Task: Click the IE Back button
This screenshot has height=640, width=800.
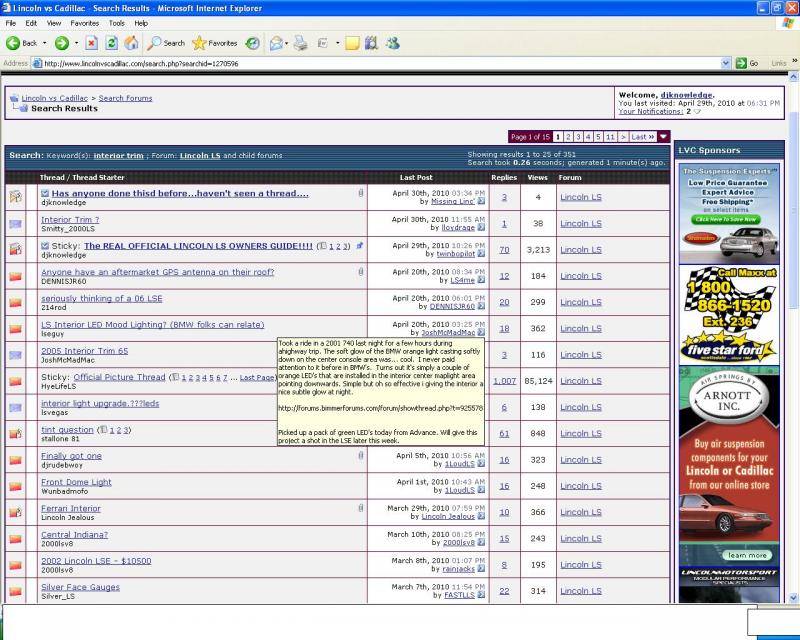Action: pos(22,43)
